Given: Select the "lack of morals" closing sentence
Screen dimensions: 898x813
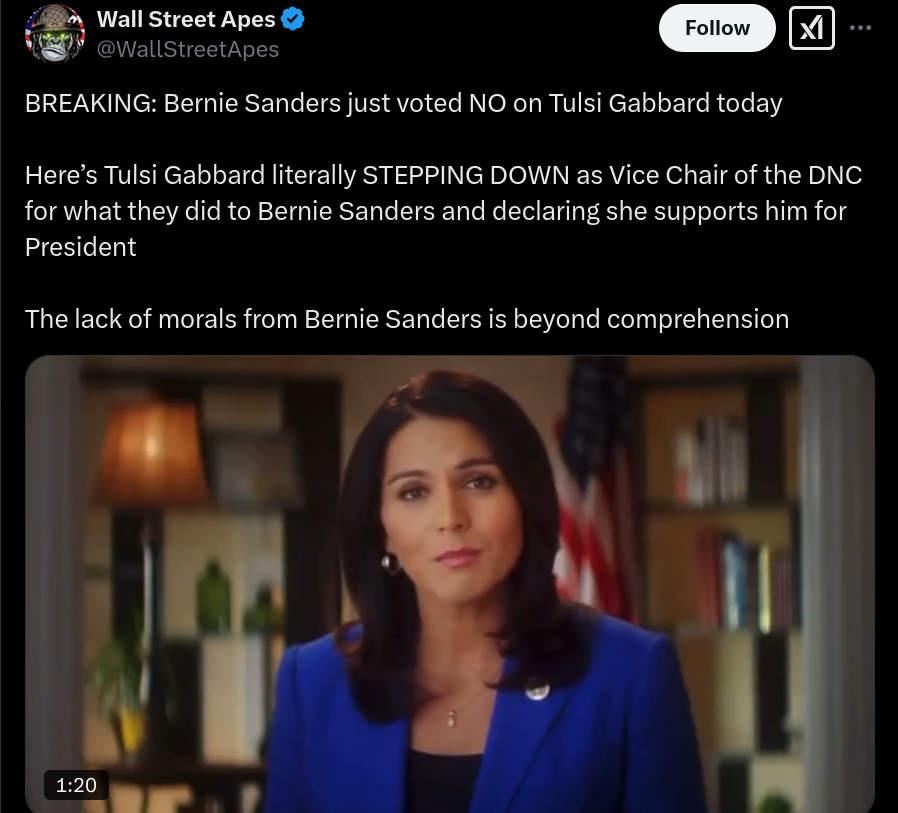Looking at the screenshot, I should 407,319.
